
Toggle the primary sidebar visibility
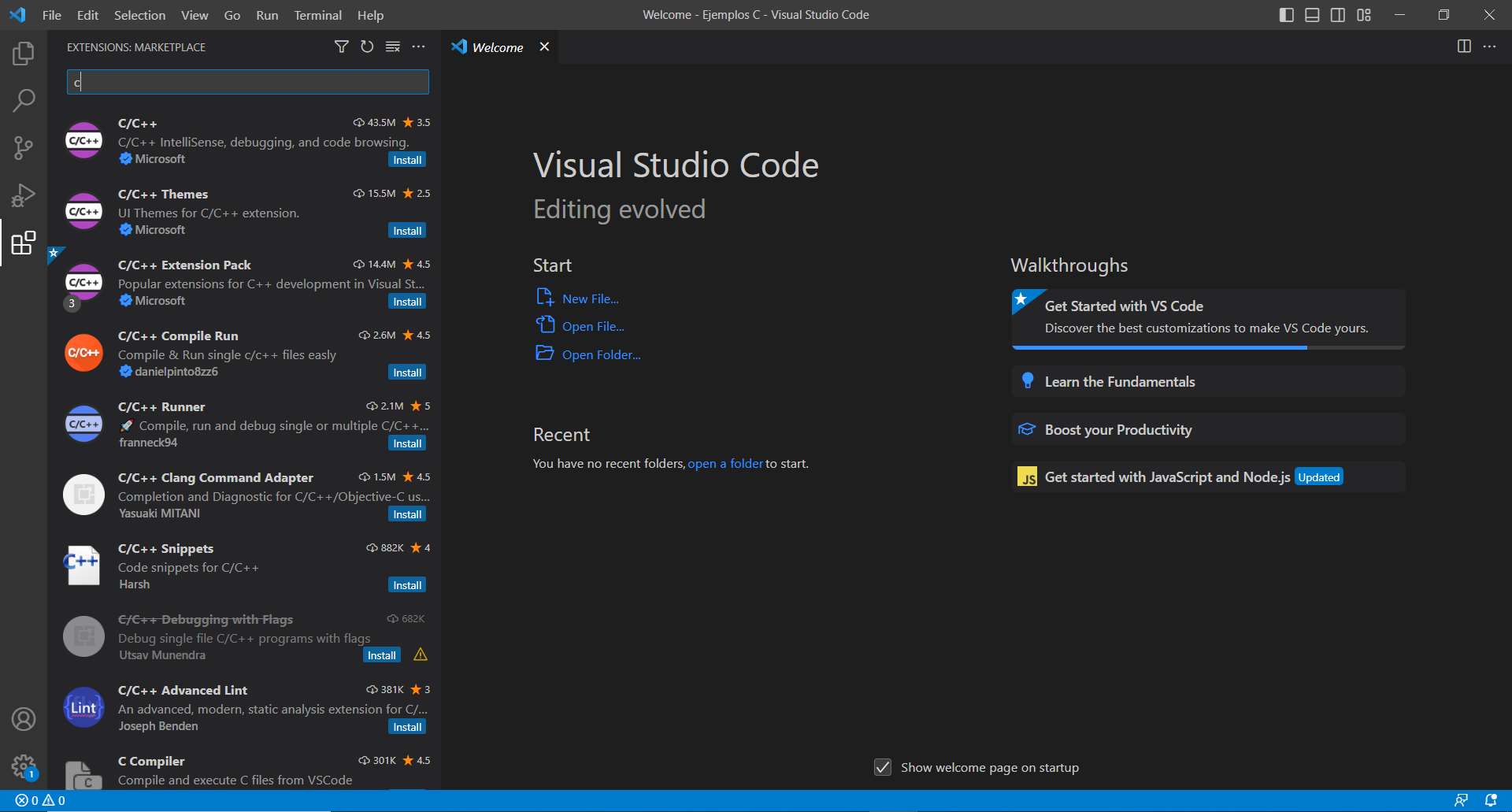point(1286,14)
